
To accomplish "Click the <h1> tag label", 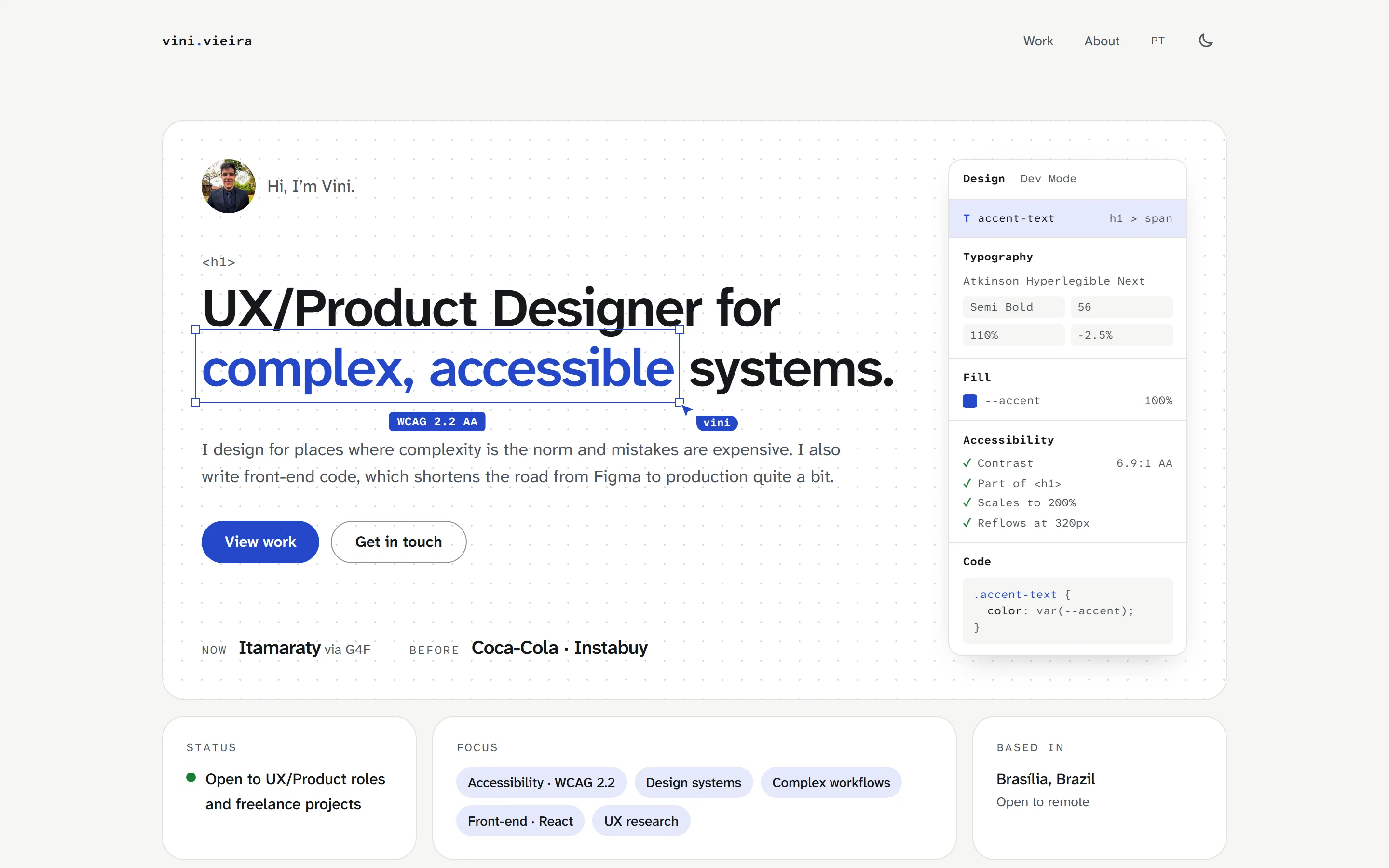I will pyautogui.click(x=218, y=262).
